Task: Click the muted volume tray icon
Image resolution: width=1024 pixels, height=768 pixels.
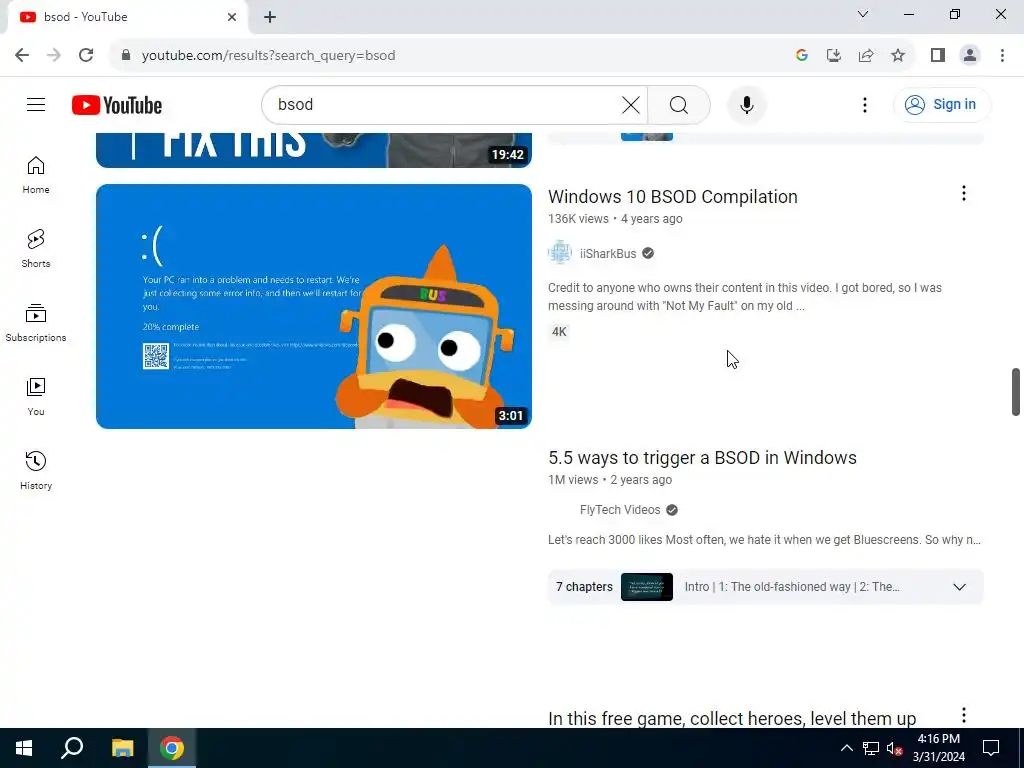Action: tap(894, 748)
